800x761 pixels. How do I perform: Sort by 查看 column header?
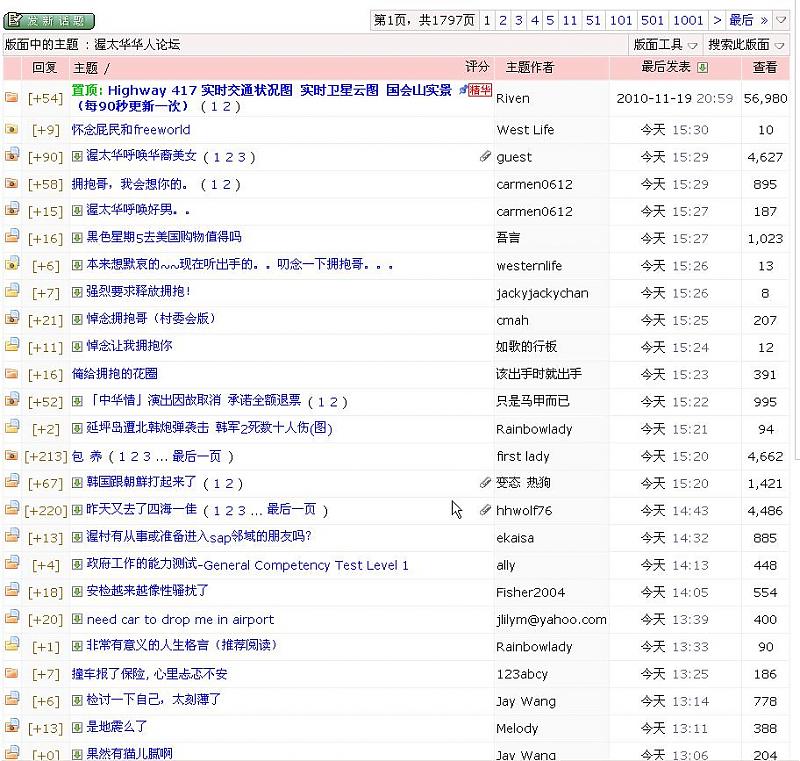764,68
